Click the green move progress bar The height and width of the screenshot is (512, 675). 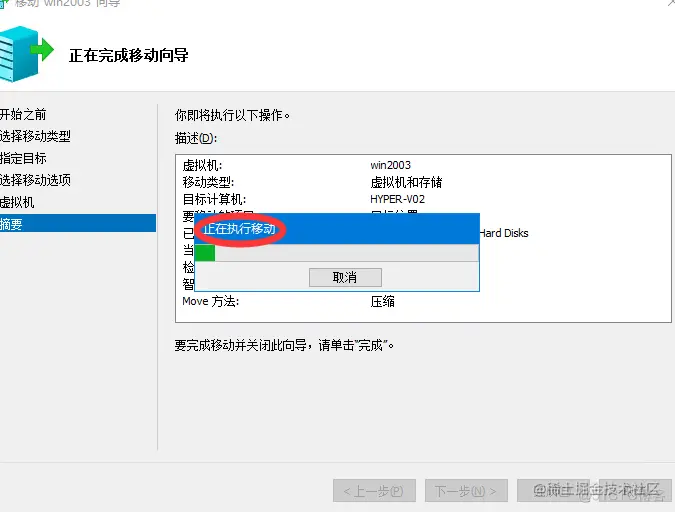(x=337, y=253)
